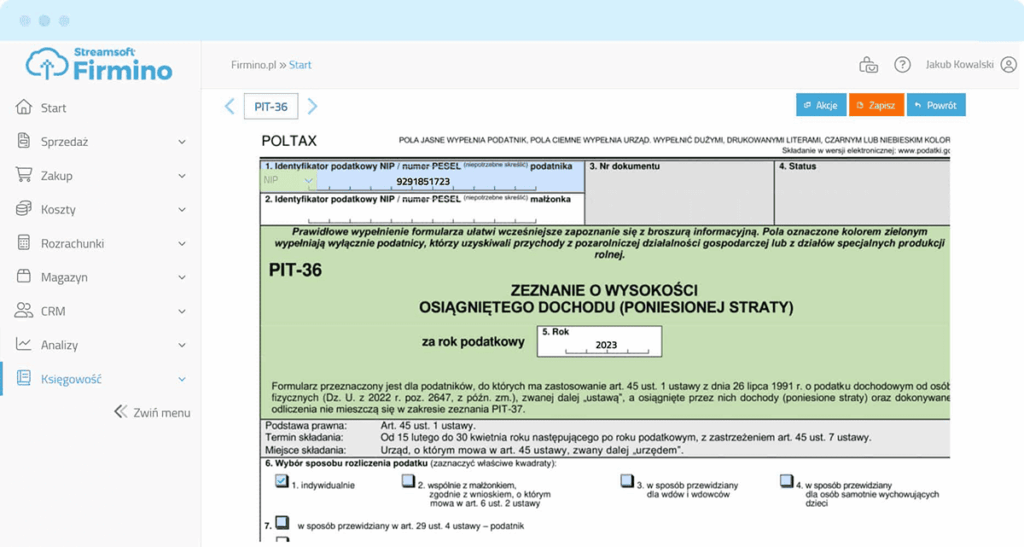Click the Streamsoft Firmino cloud logo
The height and width of the screenshot is (547, 1024).
click(46, 63)
